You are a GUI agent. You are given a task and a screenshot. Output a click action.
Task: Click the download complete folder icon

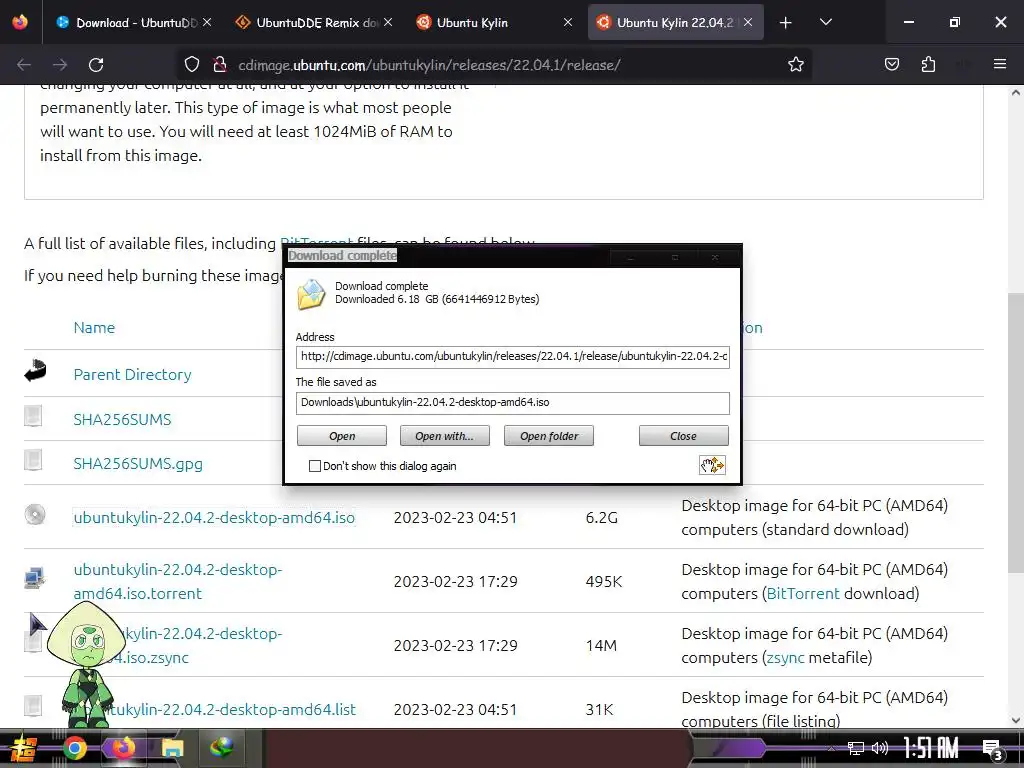[x=312, y=294]
